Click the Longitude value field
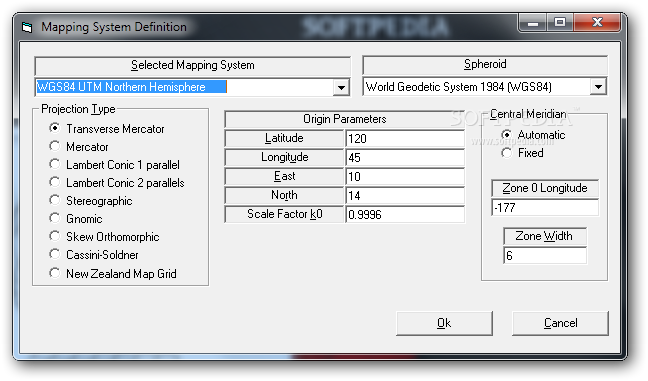 tap(405, 157)
